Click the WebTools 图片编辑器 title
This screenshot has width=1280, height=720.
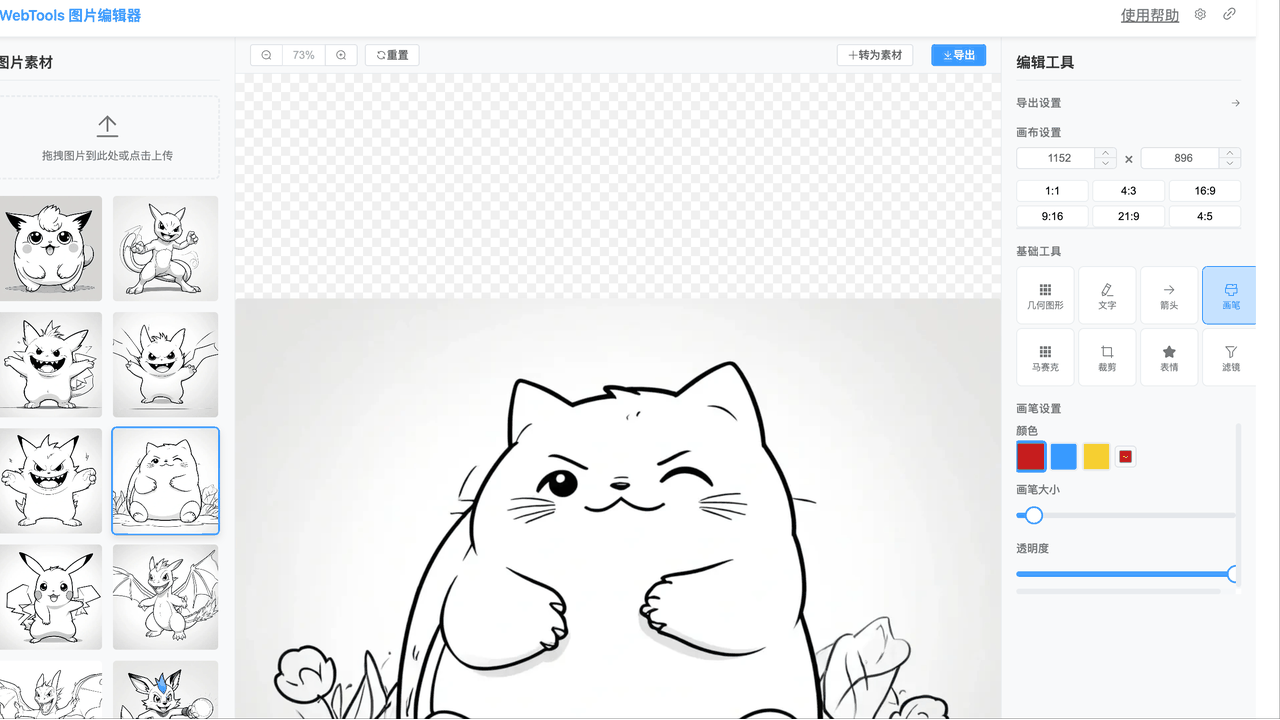(x=70, y=15)
